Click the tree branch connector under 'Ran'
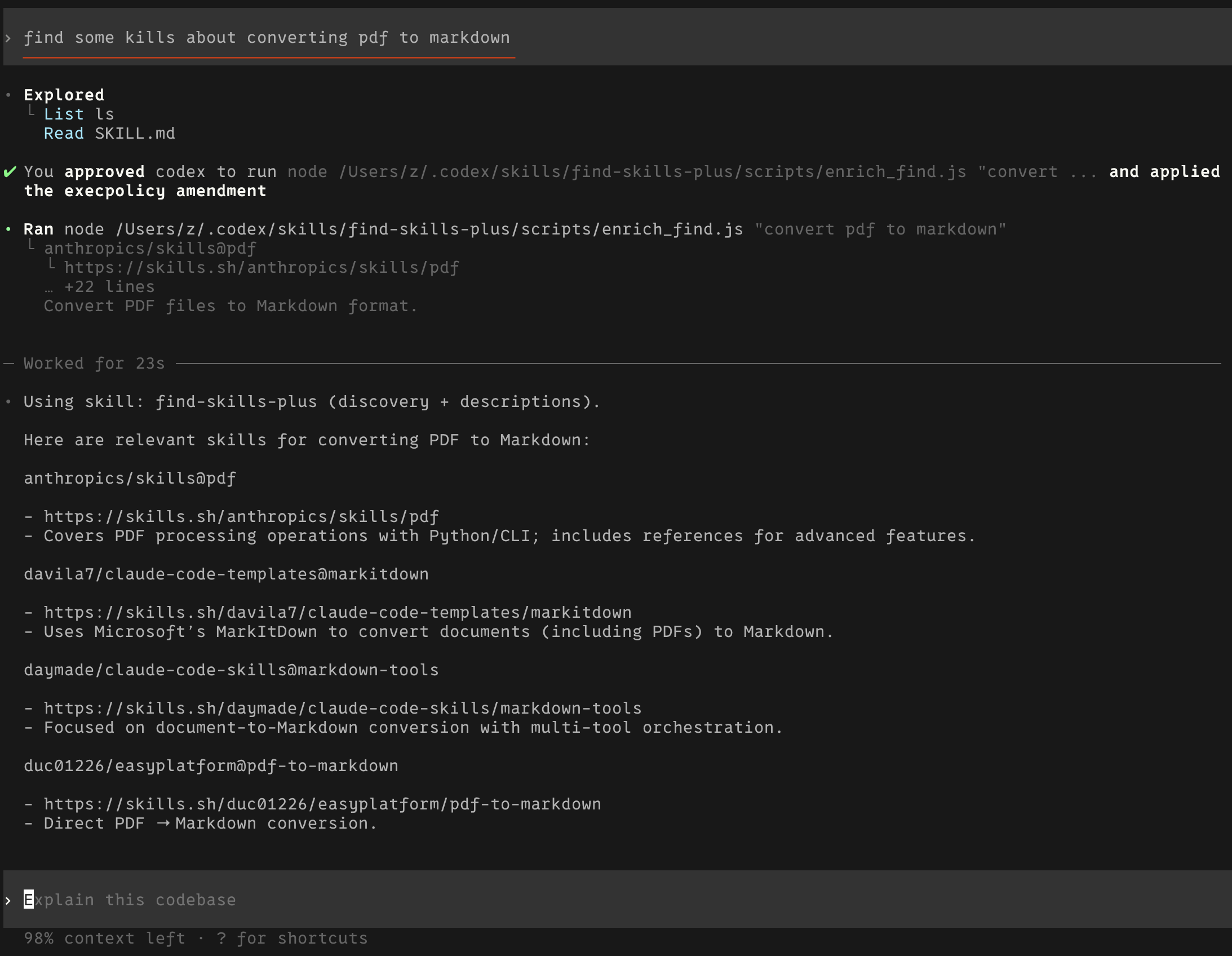This screenshot has width=1232, height=956. pyautogui.click(x=31, y=245)
